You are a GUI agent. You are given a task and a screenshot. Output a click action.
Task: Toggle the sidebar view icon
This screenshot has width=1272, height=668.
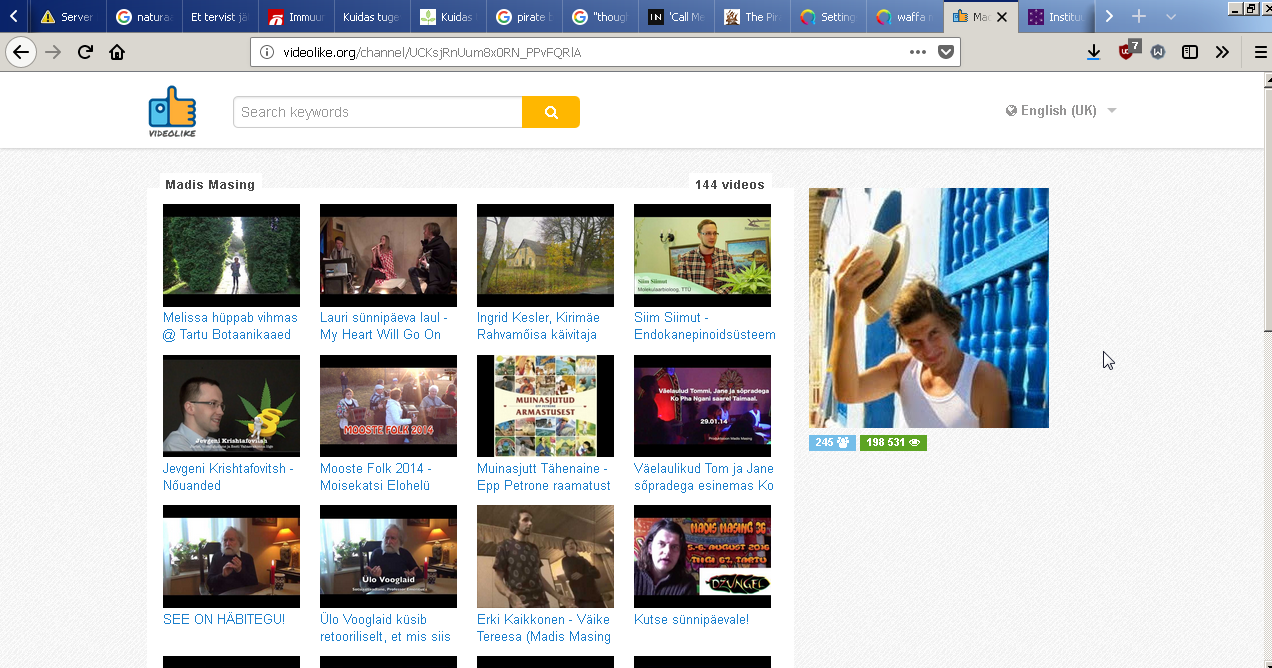pos(1190,52)
